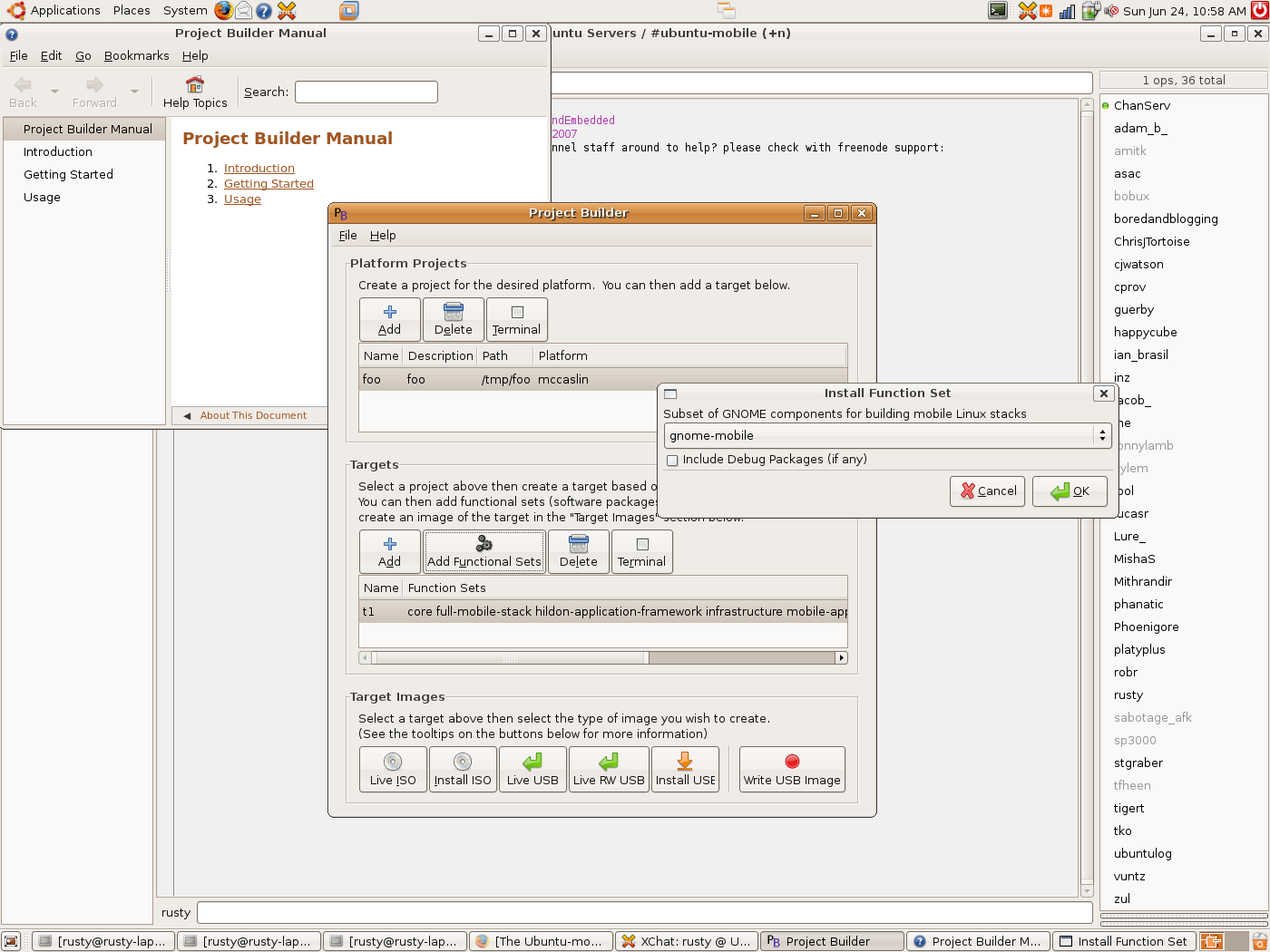Click power button icon in top panel

(x=1259, y=11)
